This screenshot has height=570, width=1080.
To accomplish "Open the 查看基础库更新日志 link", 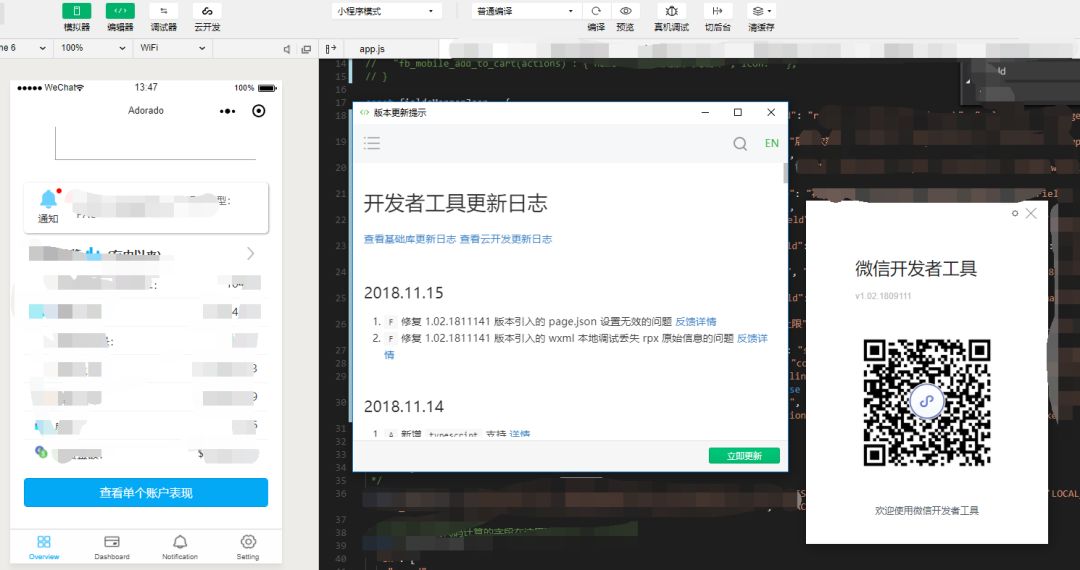I will click(410, 239).
